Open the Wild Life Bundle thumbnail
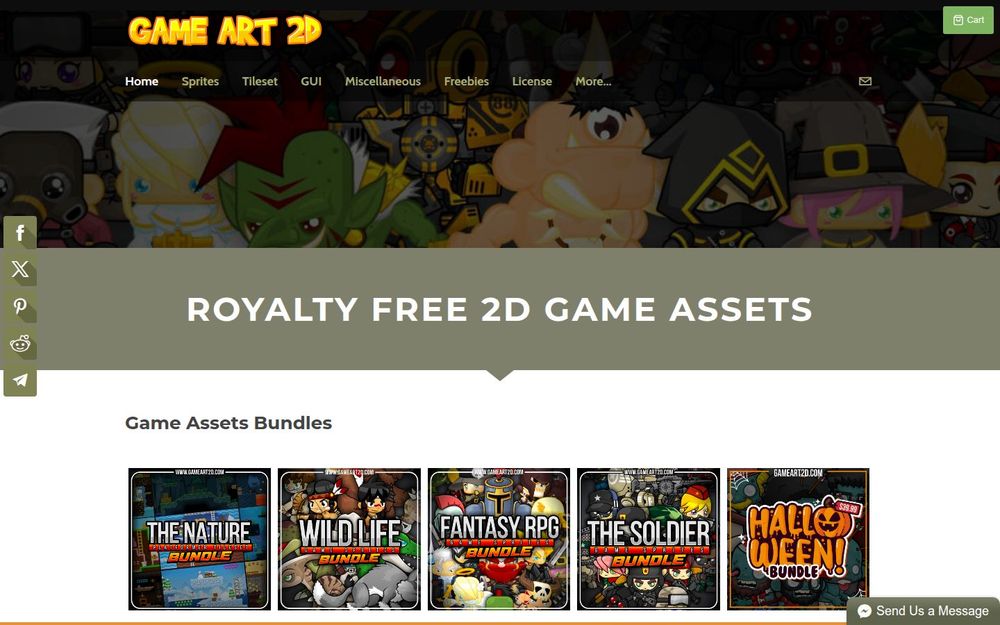 click(349, 539)
